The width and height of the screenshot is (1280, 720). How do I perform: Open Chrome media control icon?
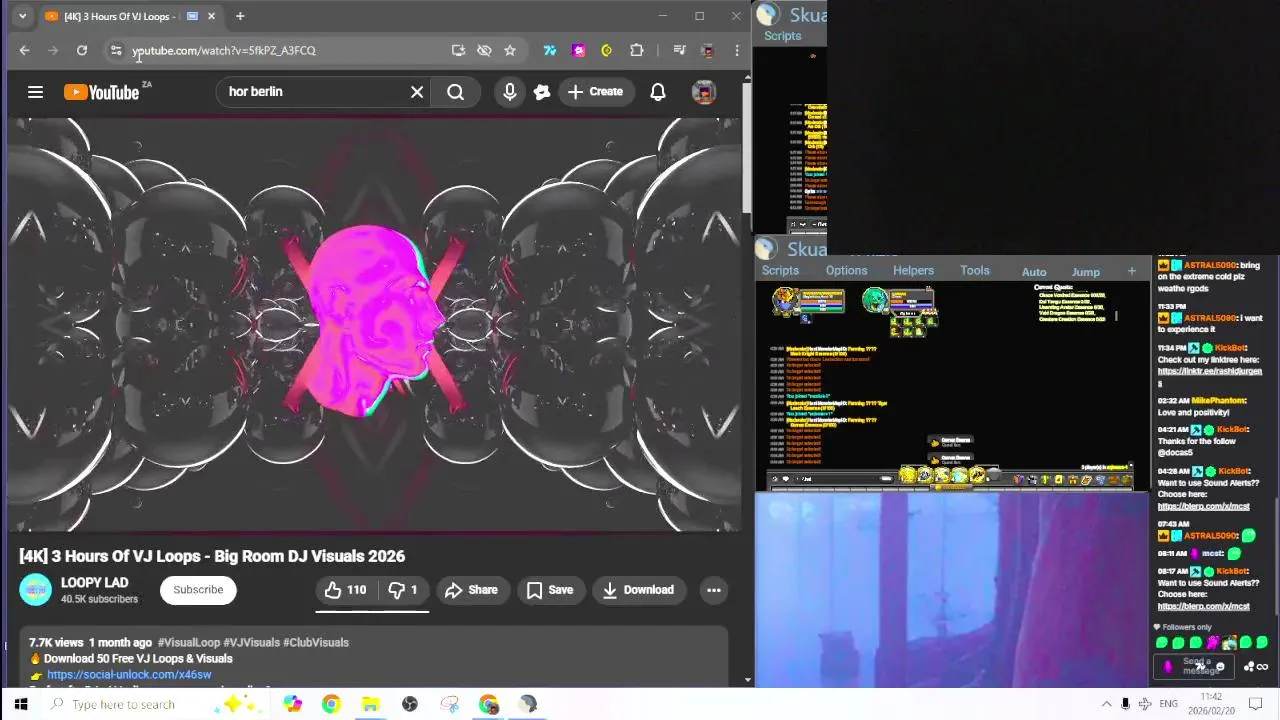[679, 50]
